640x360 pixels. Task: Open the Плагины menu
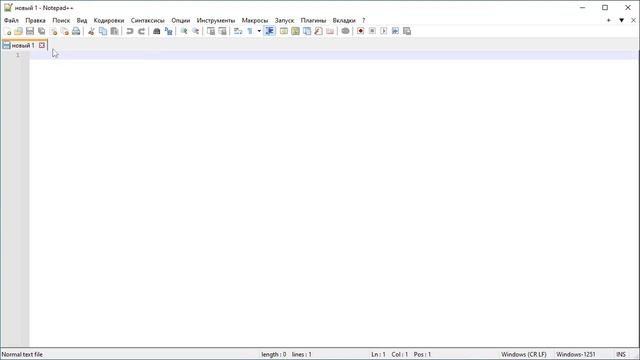[x=313, y=20]
